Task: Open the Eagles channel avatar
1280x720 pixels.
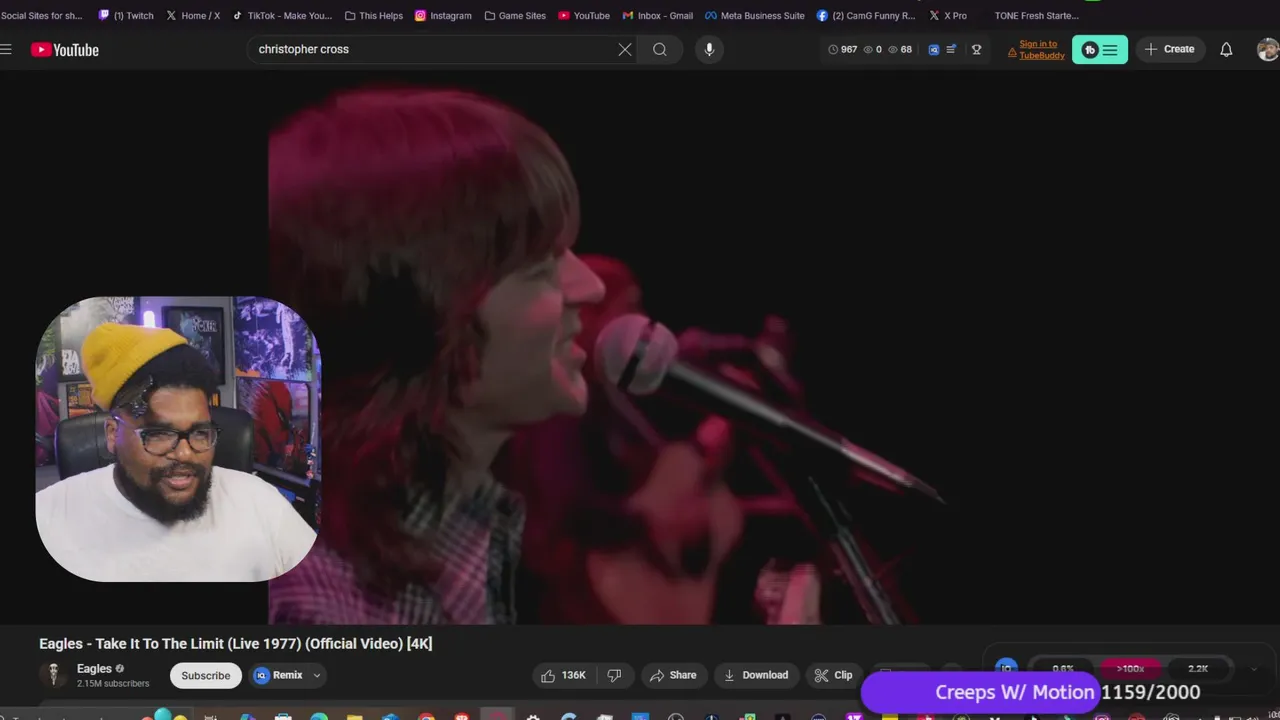Action: pyautogui.click(x=52, y=675)
